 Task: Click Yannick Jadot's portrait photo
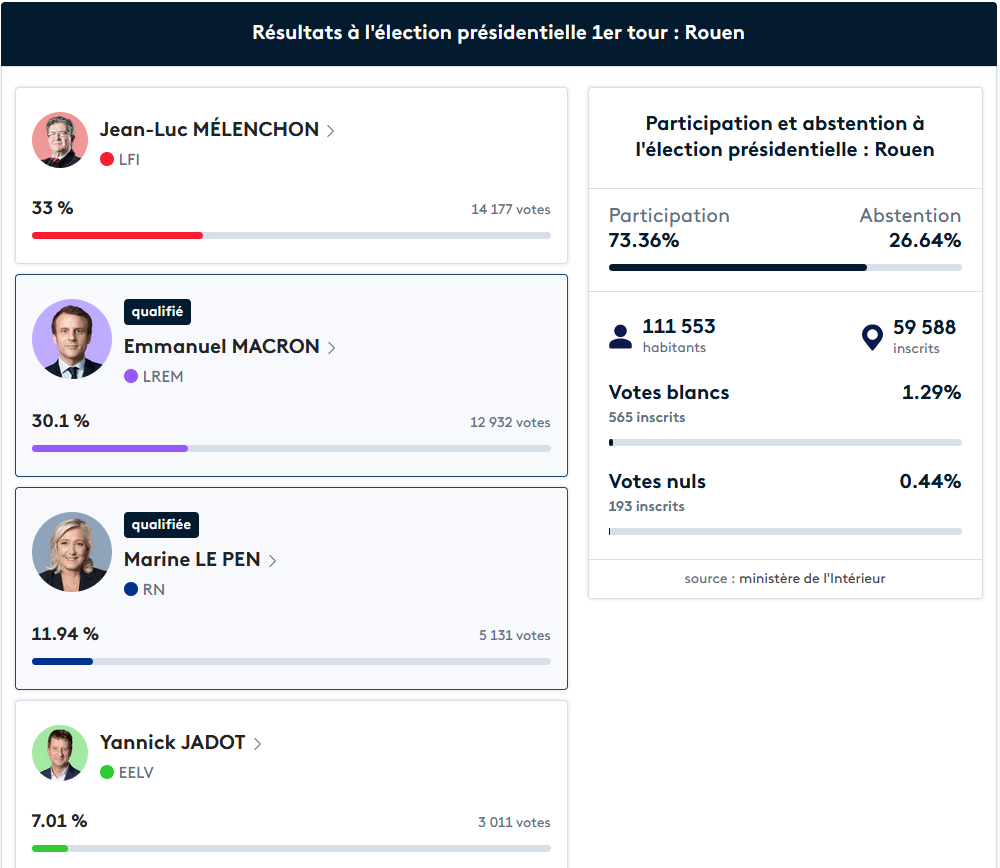(x=60, y=753)
